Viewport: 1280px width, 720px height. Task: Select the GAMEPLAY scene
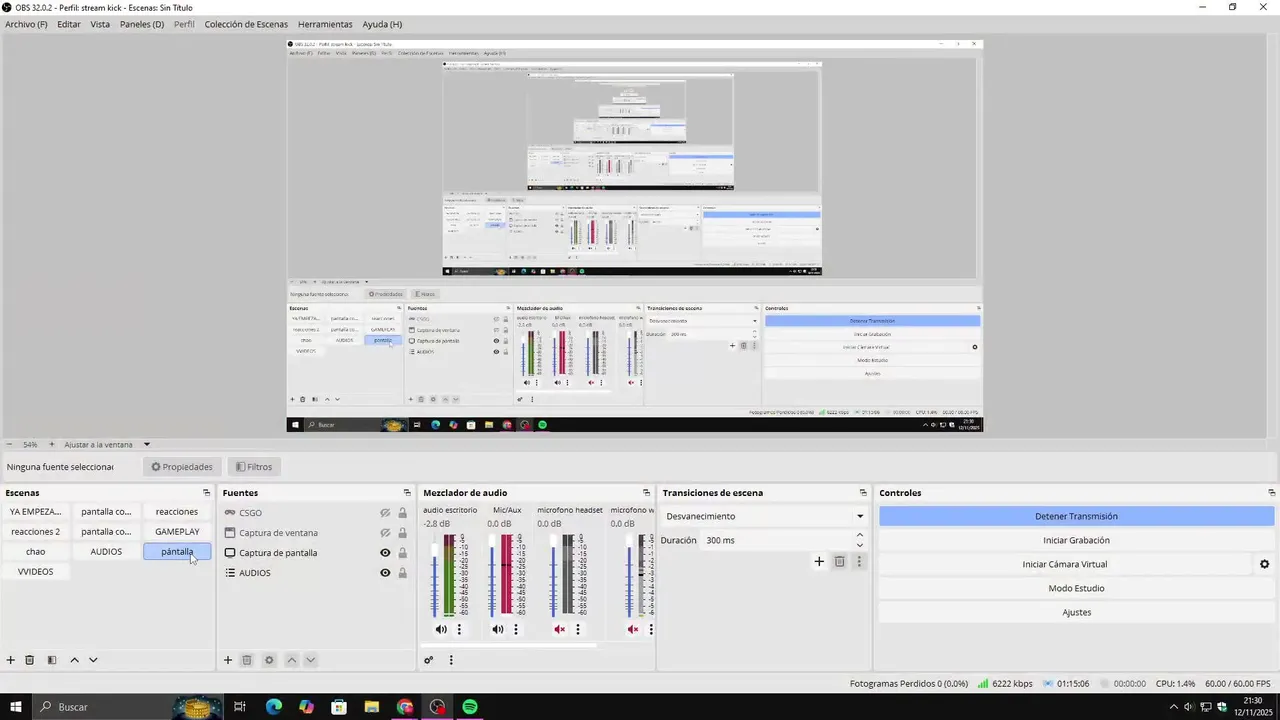tap(177, 532)
